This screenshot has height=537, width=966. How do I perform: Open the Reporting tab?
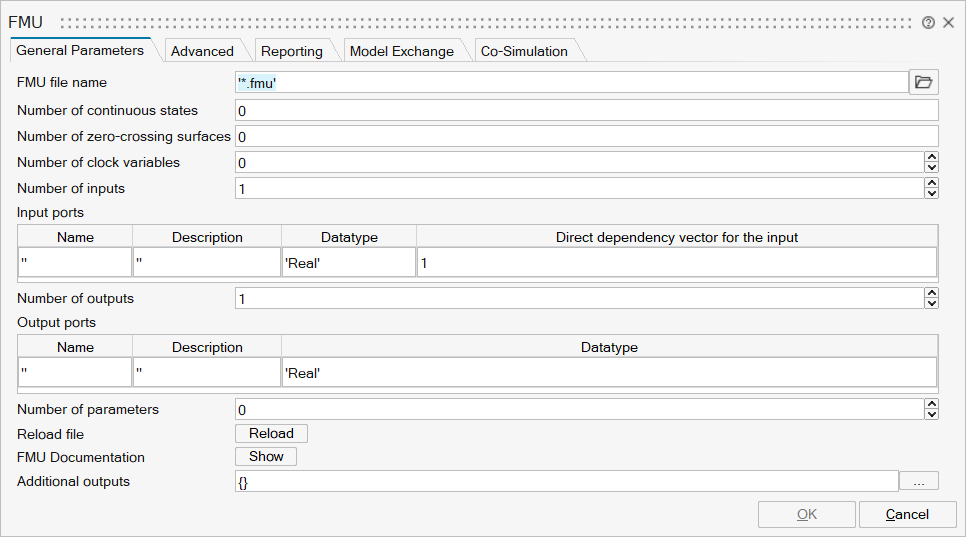[x=292, y=51]
